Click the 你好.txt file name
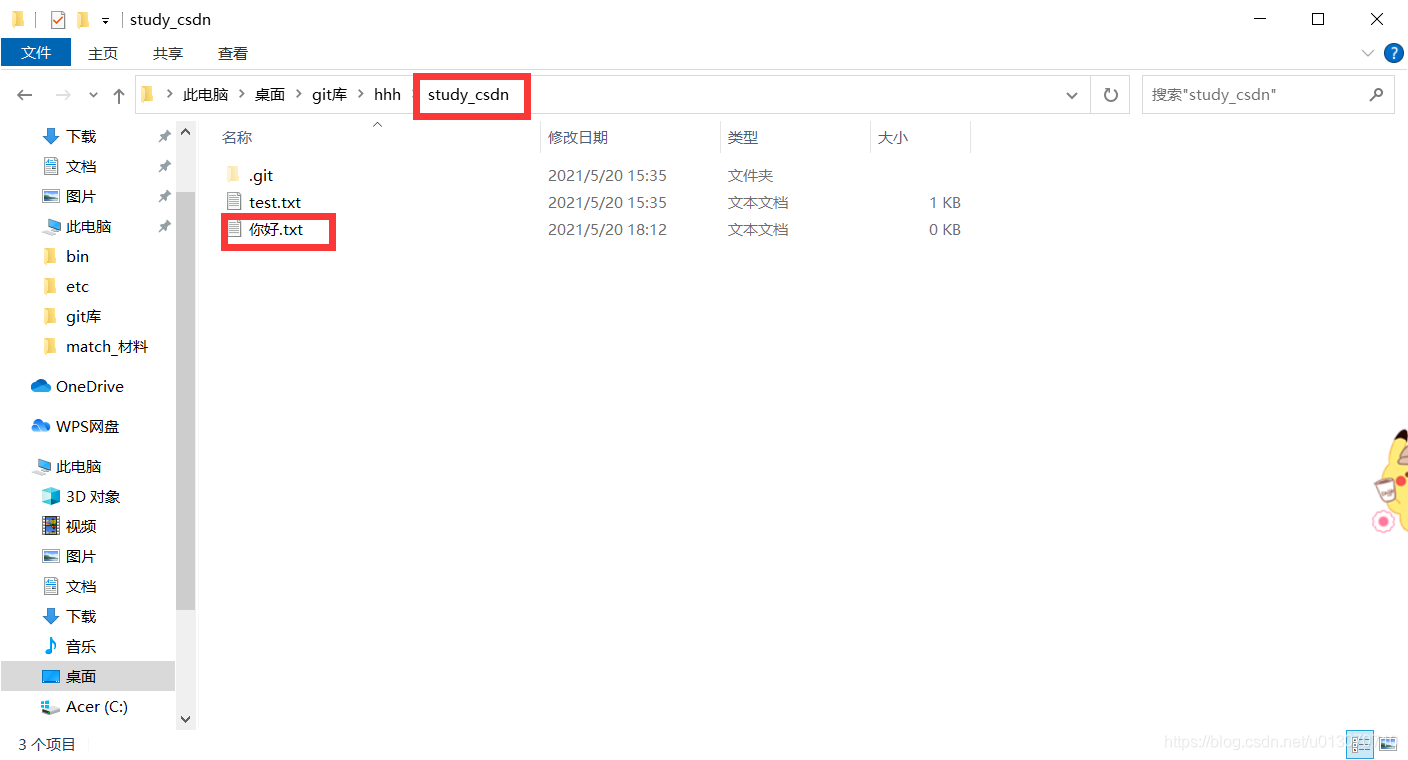Screen dimensions: 1408x760 276,229
